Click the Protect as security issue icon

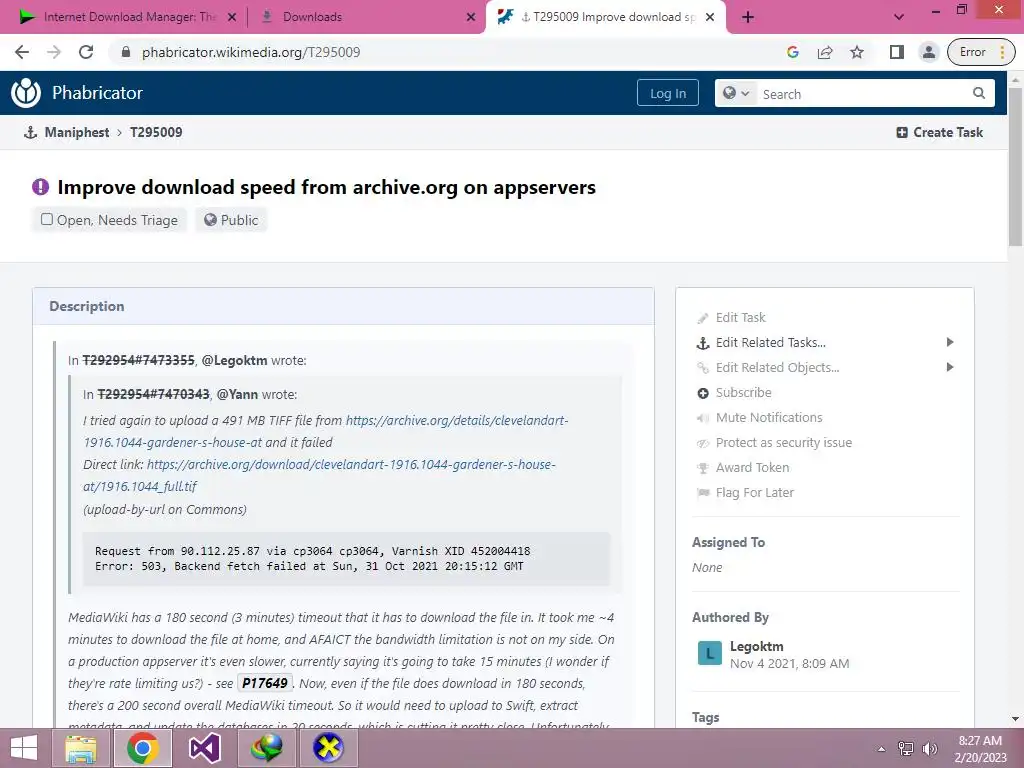pyautogui.click(x=703, y=443)
